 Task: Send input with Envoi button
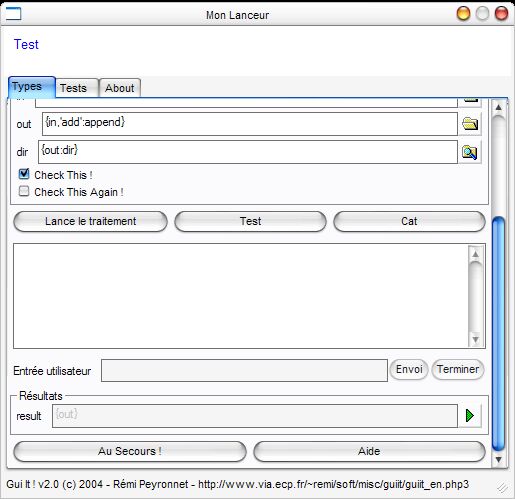pos(409,369)
